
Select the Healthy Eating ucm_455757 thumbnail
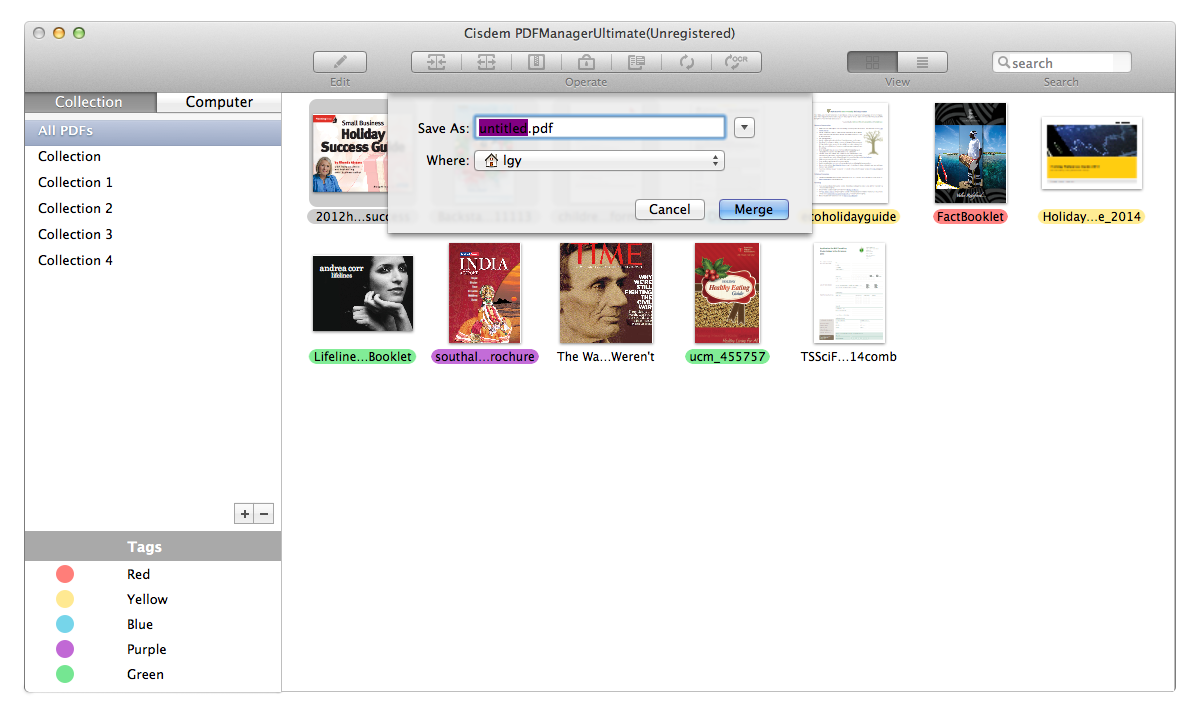(727, 293)
